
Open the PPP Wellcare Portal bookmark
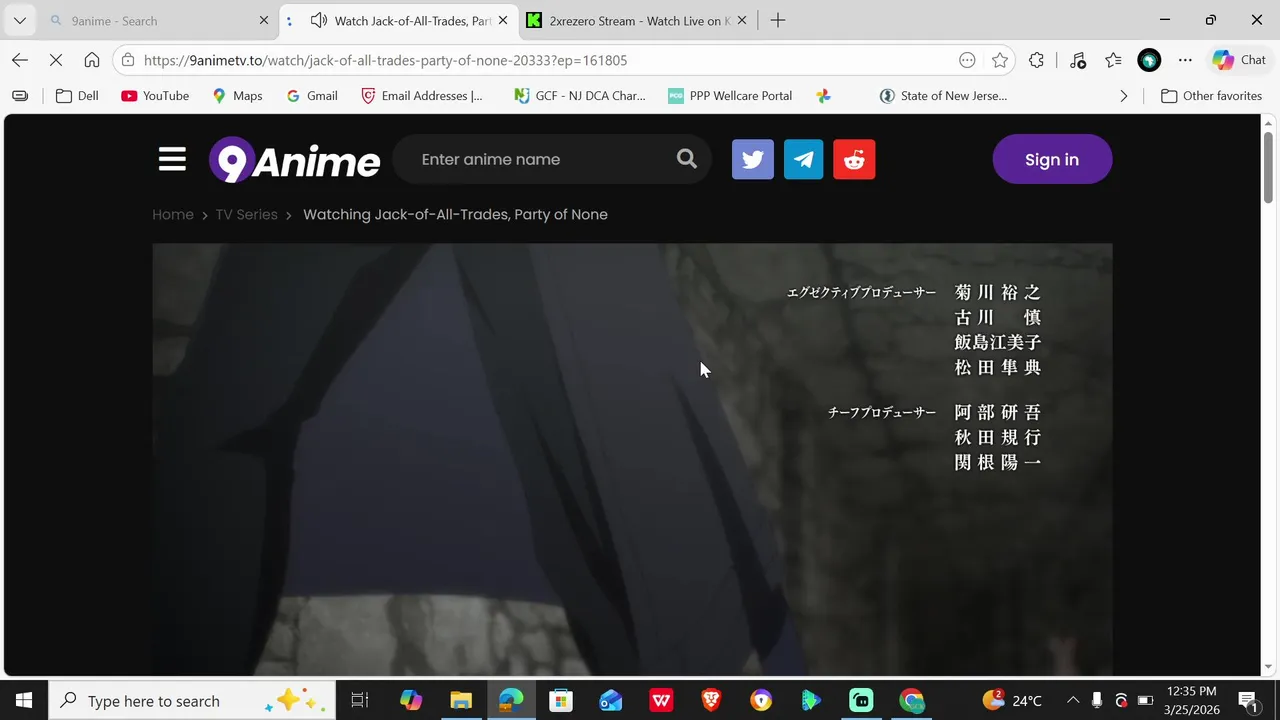point(730,96)
